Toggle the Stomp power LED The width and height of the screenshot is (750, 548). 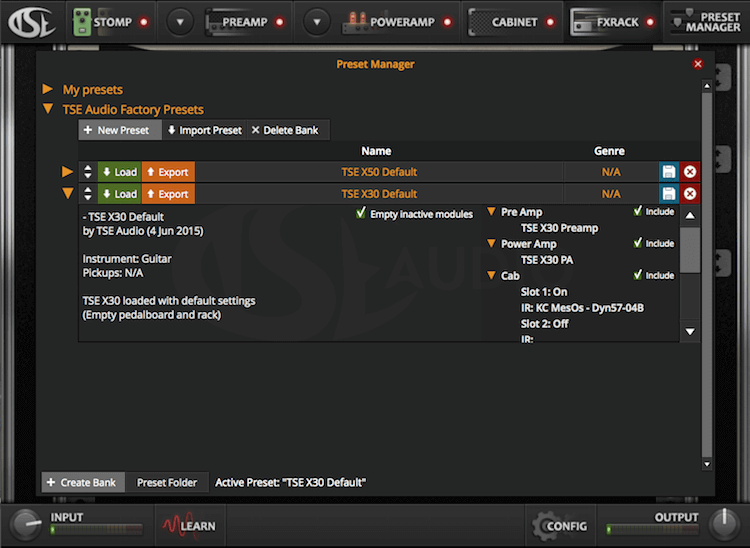143,22
